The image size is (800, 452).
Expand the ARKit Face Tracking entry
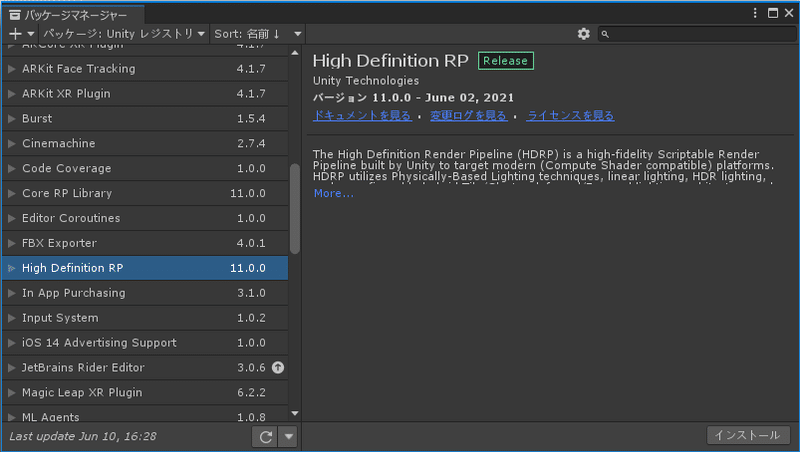[12, 68]
